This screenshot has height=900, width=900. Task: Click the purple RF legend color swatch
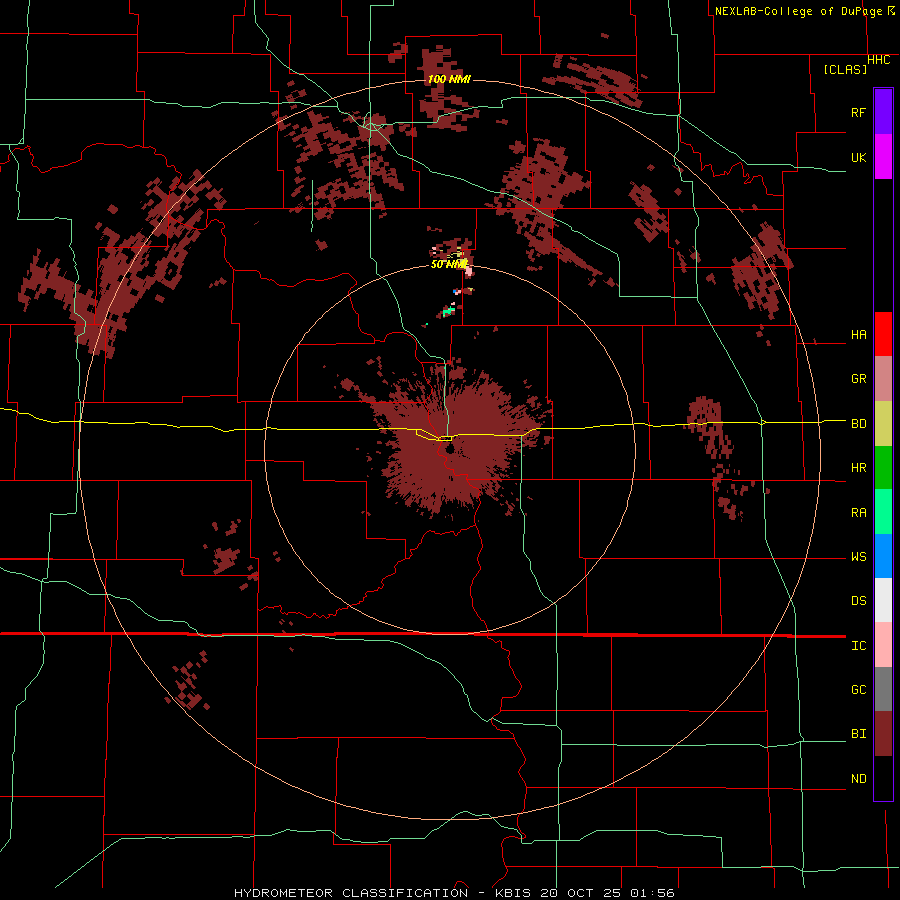(x=883, y=112)
